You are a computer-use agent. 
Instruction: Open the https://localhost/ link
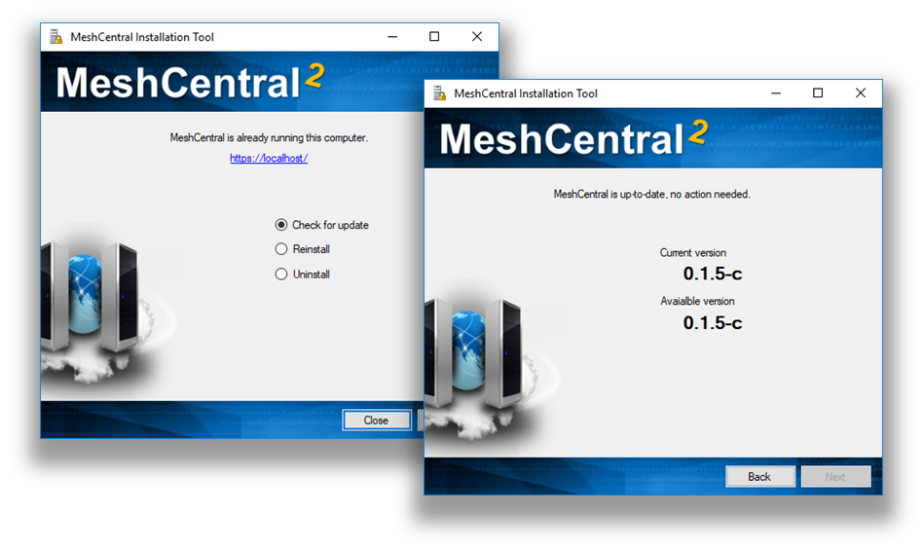(268, 158)
